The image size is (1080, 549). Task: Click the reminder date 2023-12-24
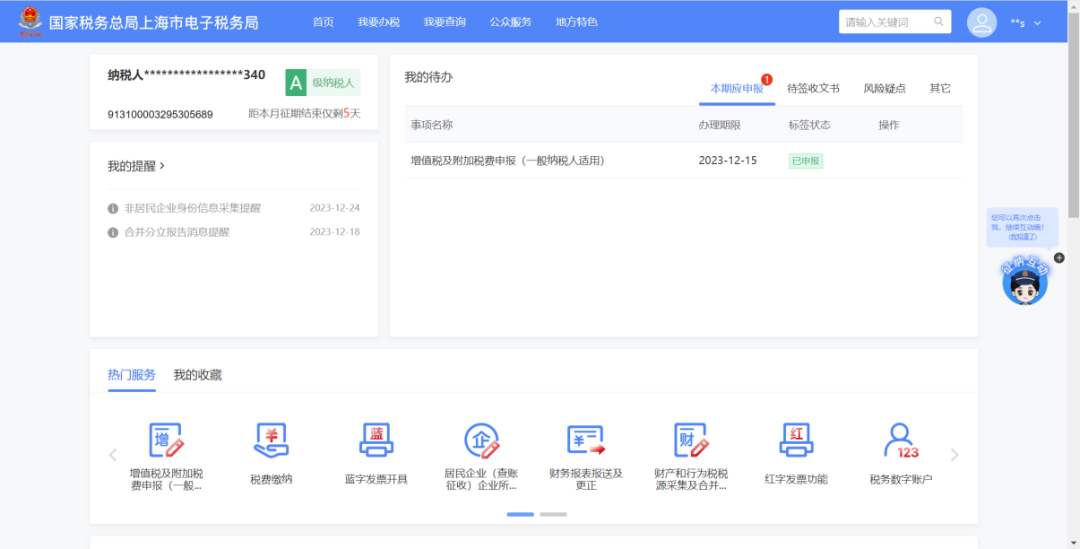coord(335,208)
